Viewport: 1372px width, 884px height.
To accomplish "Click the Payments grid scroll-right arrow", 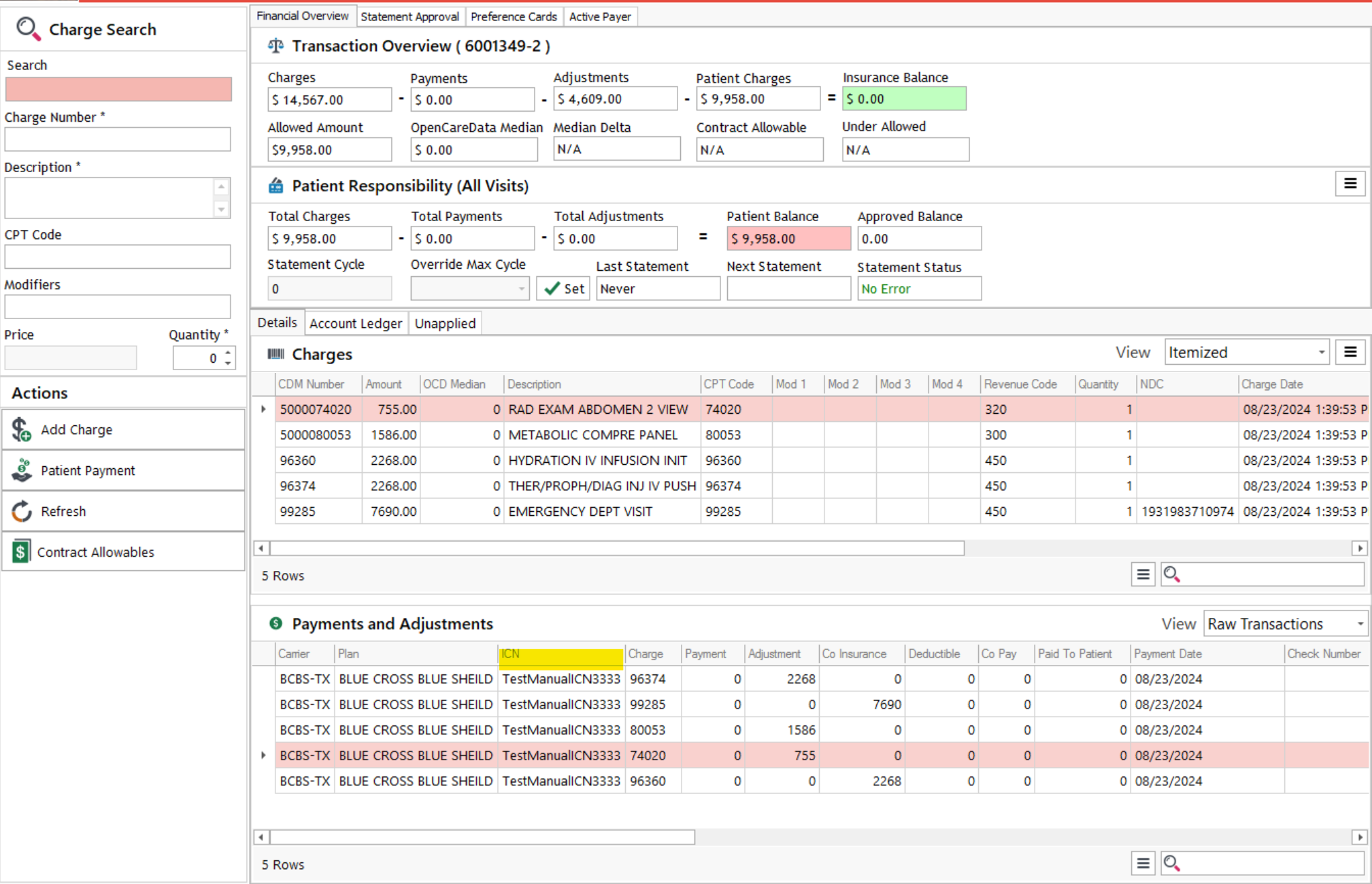I will tap(1359, 837).
